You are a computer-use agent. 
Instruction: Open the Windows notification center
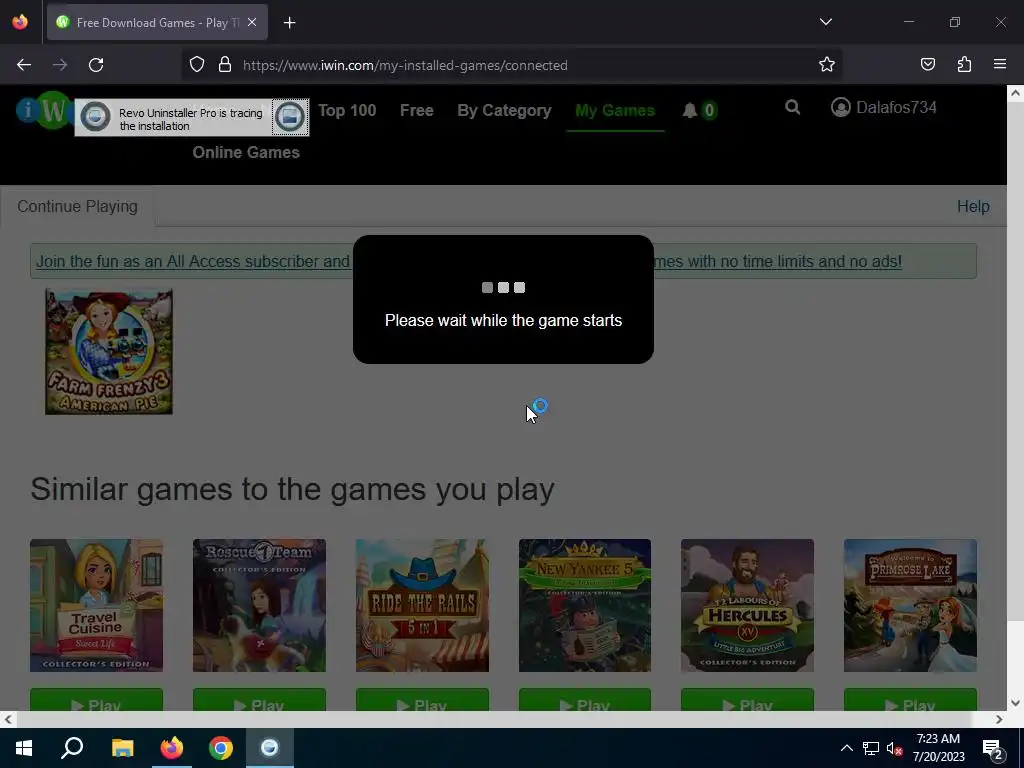[993, 749]
